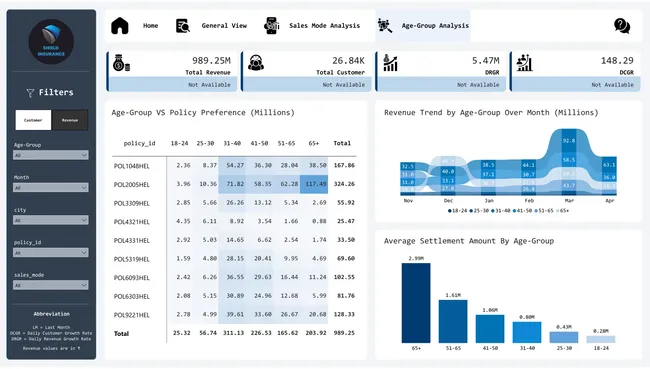Open the Month filter dropdown

click(x=51, y=188)
